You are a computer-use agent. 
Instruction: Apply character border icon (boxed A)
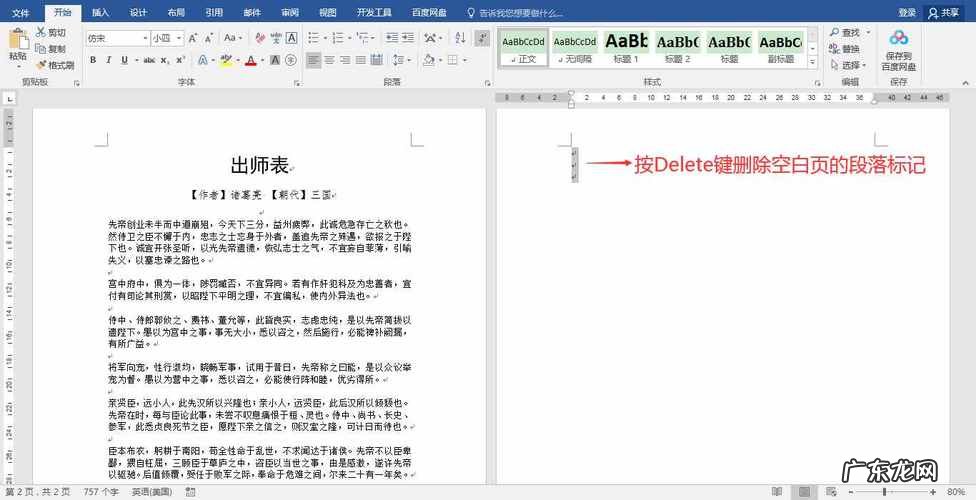[x=291, y=38]
